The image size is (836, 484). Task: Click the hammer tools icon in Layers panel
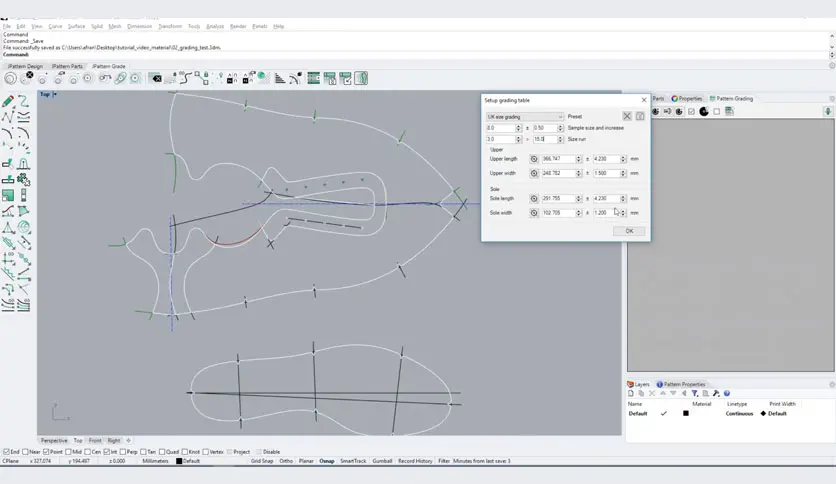pos(716,393)
